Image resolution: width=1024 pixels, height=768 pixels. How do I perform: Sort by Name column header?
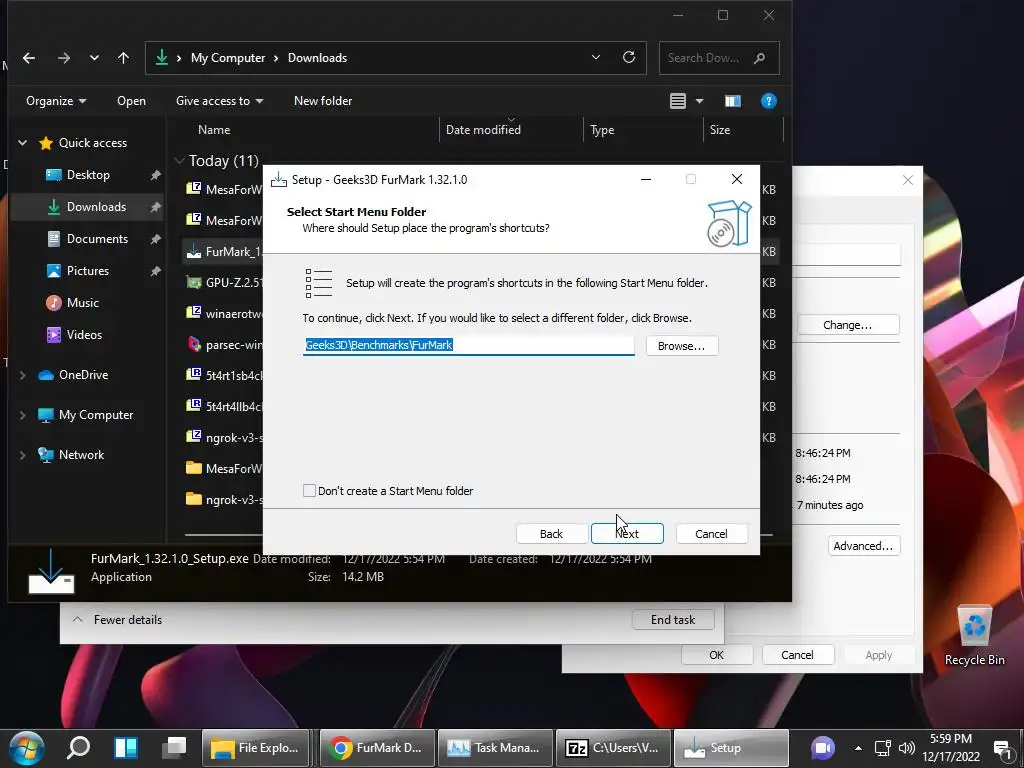[214, 129]
